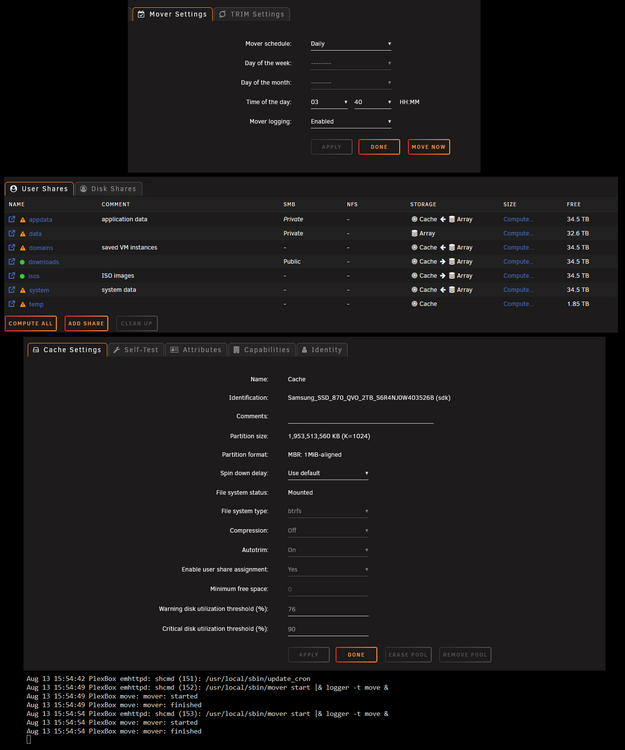
Task: Switch to the Identity tab
Action: click(x=322, y=350)
